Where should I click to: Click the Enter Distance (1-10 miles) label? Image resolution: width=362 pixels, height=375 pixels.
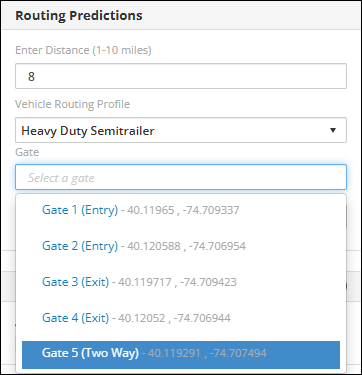[83, 50]
